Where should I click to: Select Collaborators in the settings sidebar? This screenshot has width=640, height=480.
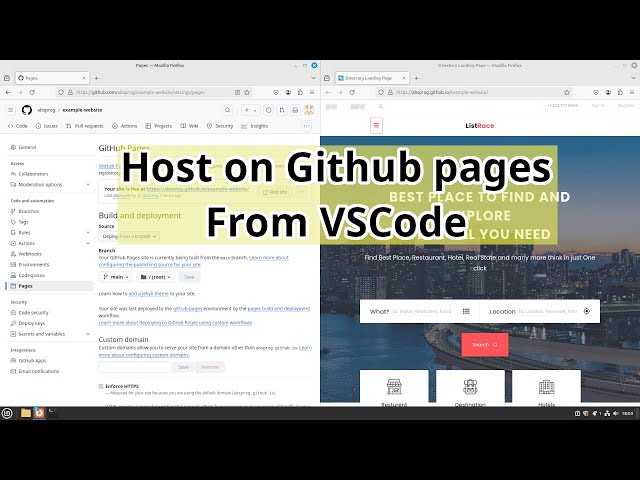[33, 174]
